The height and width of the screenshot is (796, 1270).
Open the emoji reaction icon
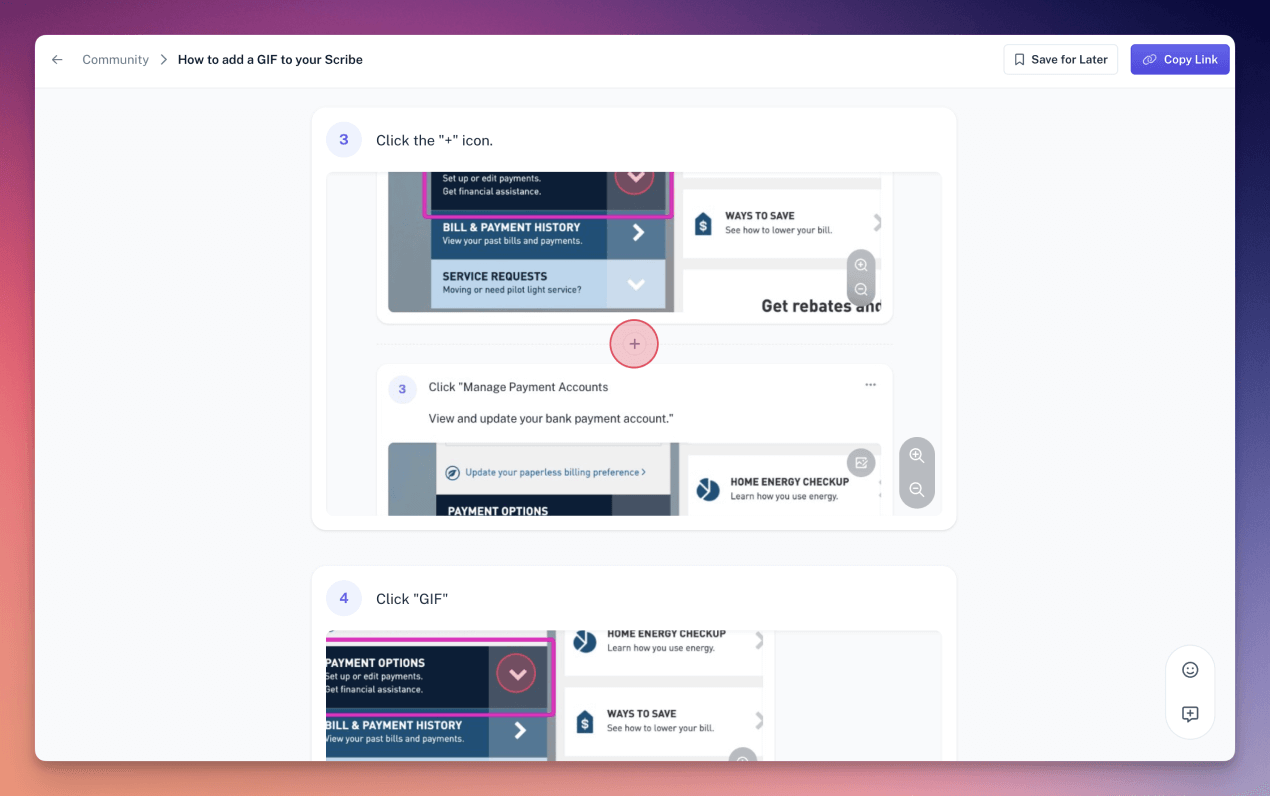coord(1190,669)
